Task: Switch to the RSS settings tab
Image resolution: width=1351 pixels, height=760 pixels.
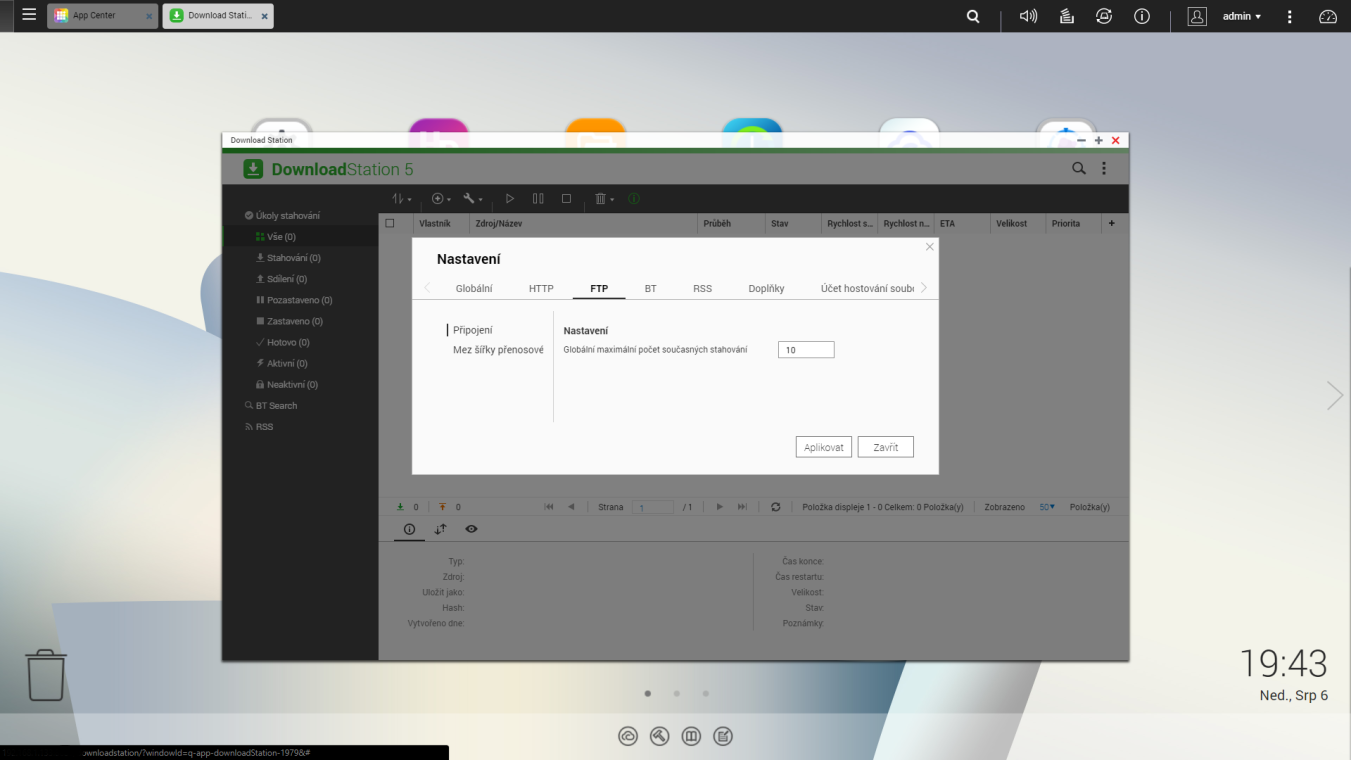Action: coord(702,288)
